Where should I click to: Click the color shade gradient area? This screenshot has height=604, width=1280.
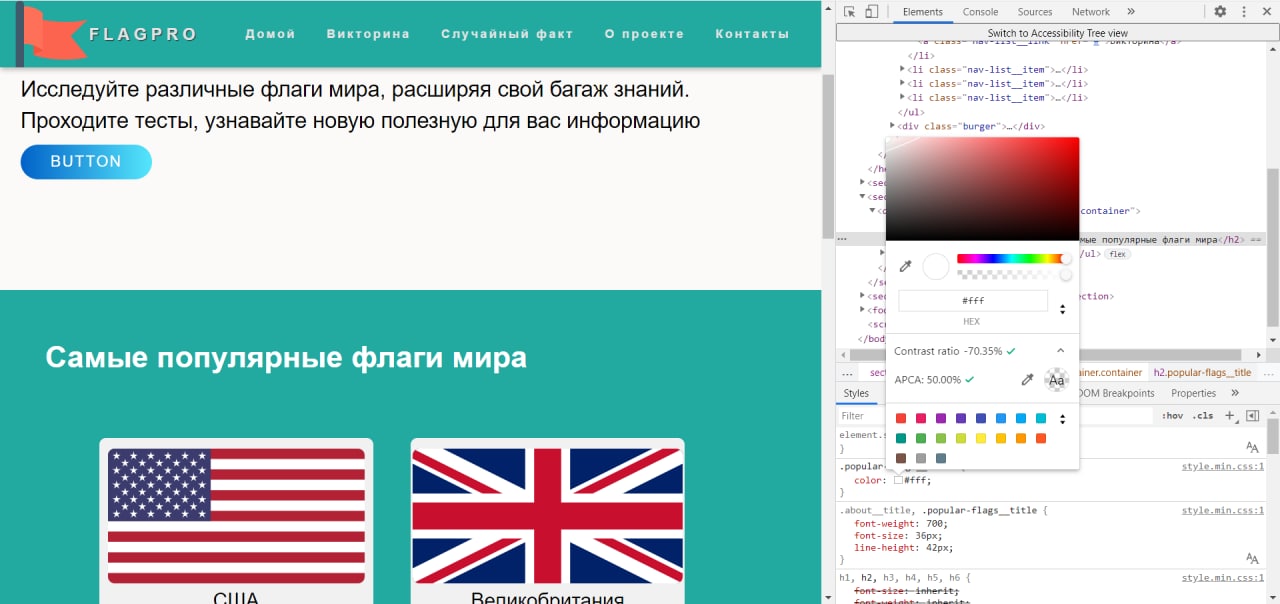pos(983,188)
